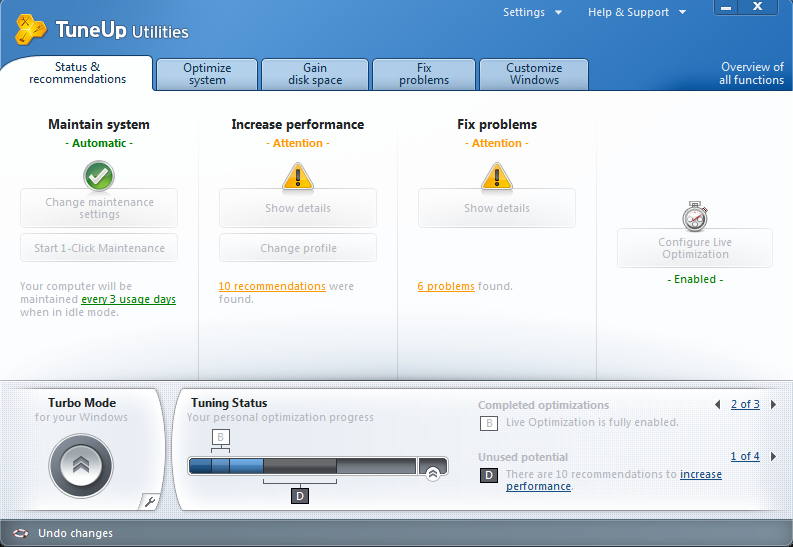The image size is (793, 547).
Task: Show details for Increase performance
Action: point(298,208)
